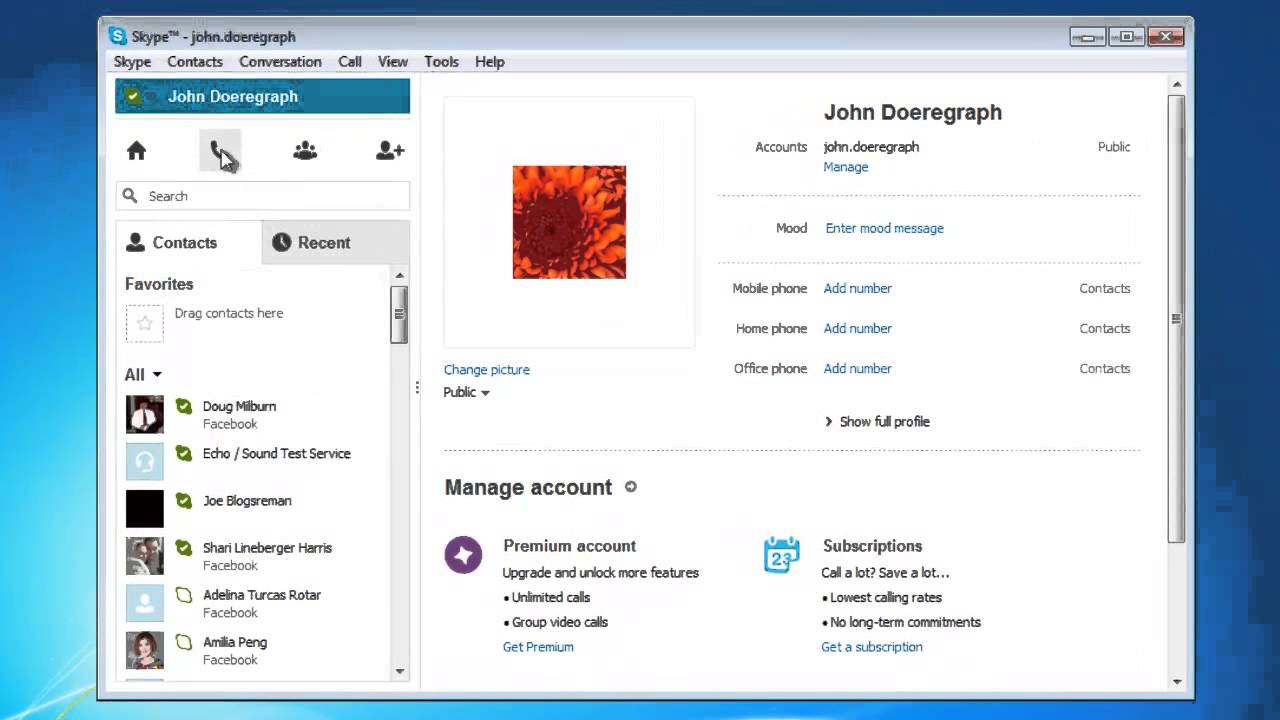Click Joe Blogsreman's black avatar

(x=144, y=509)
